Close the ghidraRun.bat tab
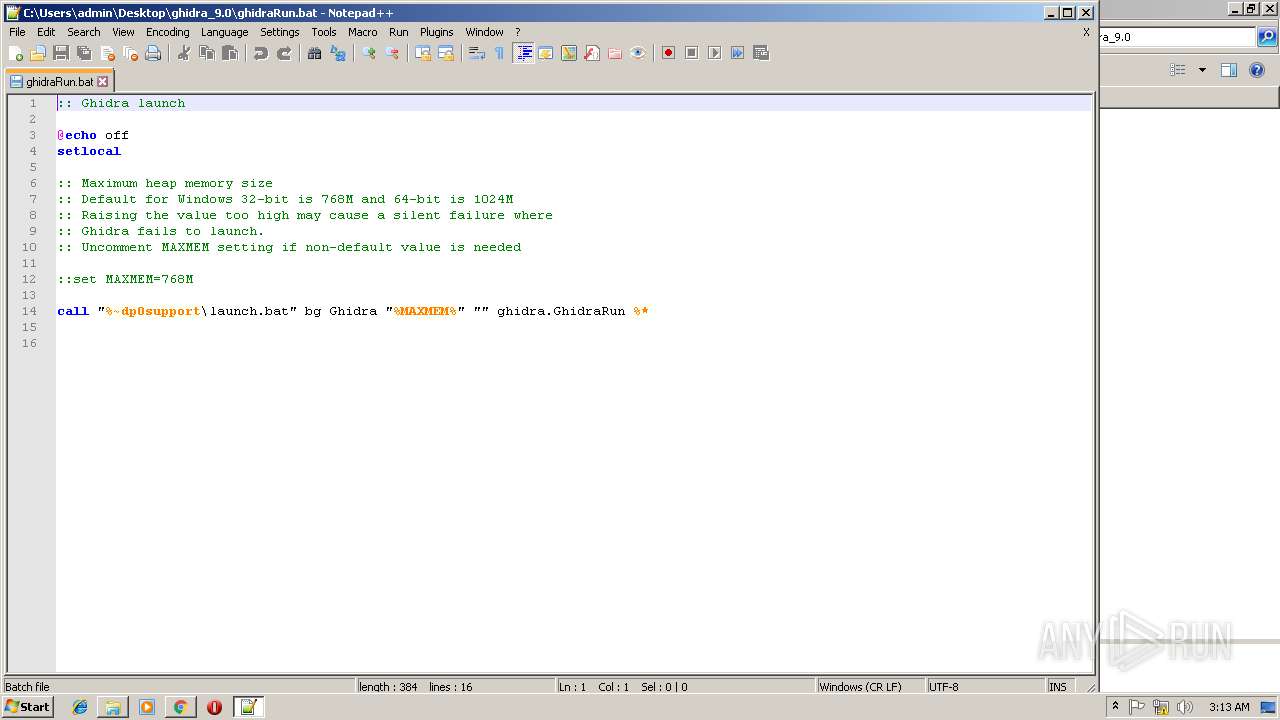 102,82
